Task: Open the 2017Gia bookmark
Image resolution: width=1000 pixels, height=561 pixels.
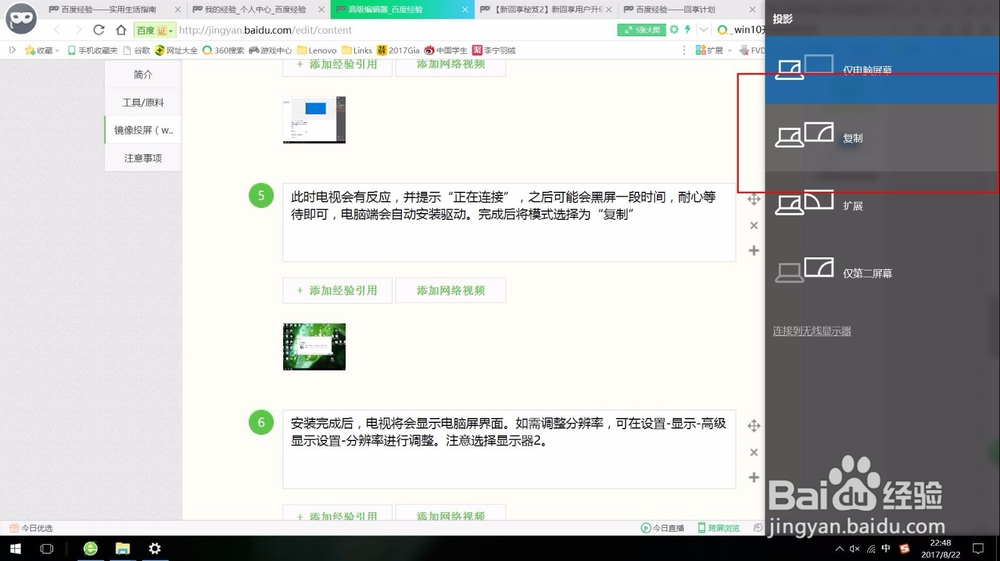Action: point(398,50)
